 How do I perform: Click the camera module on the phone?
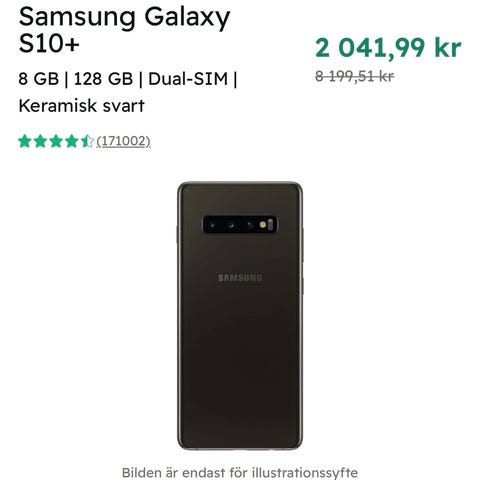pos(240,224)
